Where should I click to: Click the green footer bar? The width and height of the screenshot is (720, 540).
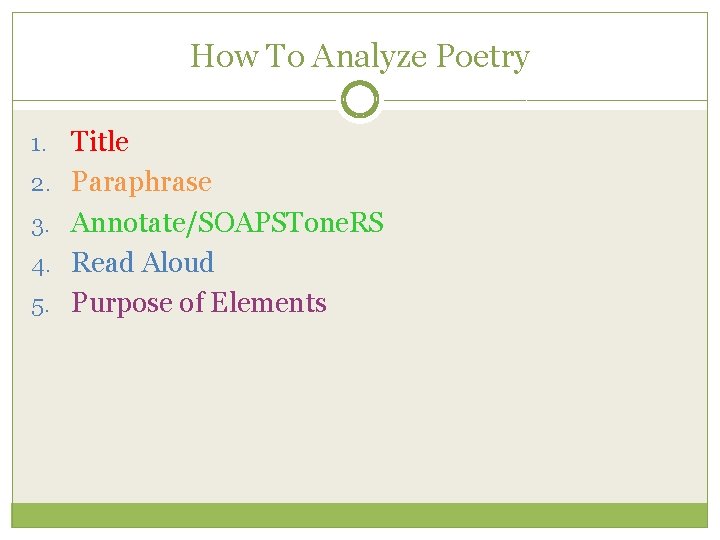359,514
